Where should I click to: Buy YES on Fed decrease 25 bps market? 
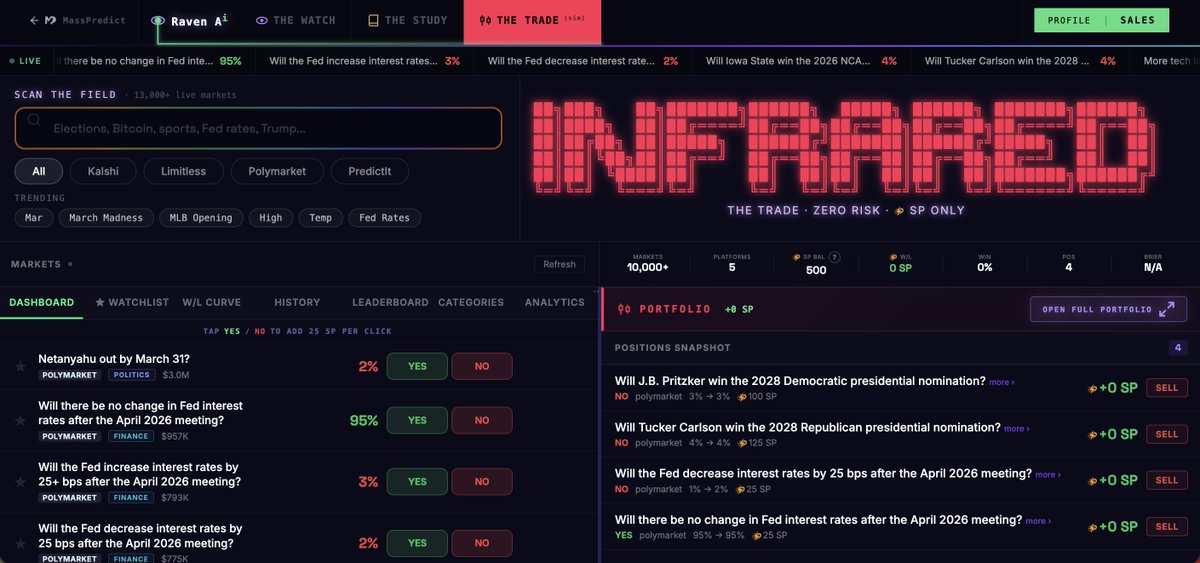point(417,543)
